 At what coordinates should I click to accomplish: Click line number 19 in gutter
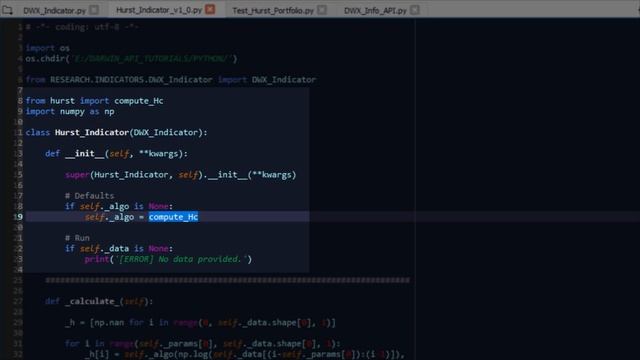tap(18, 217)
